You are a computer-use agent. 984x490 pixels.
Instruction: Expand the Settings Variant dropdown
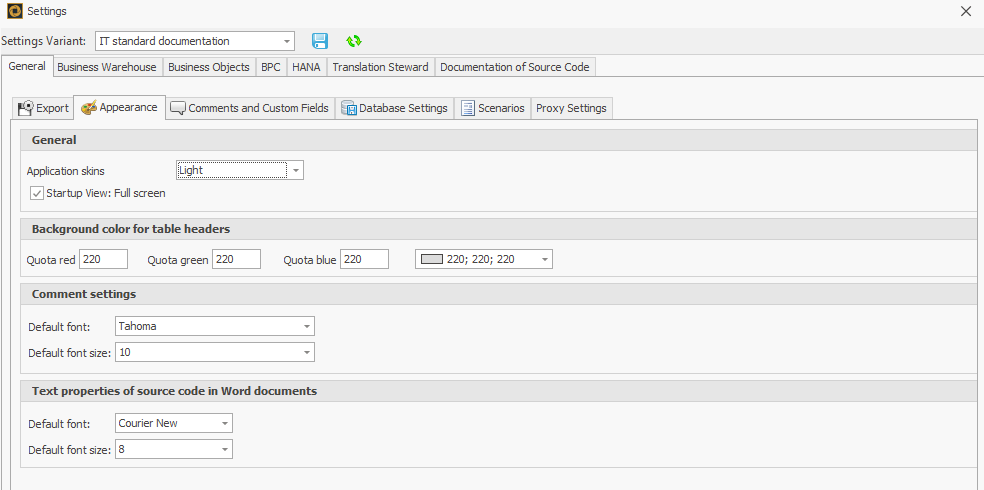click(x=288, y=41)
